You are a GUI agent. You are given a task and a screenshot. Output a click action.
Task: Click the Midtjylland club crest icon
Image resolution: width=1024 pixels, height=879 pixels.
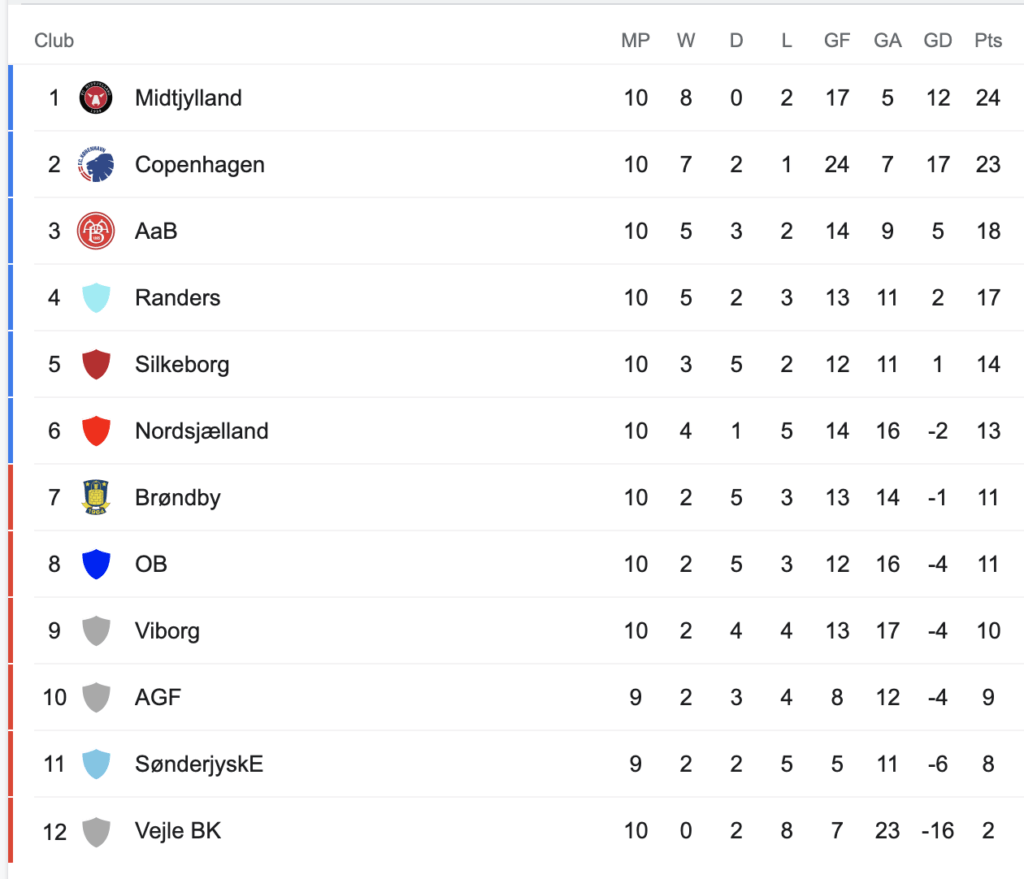[x=96, y=98]
